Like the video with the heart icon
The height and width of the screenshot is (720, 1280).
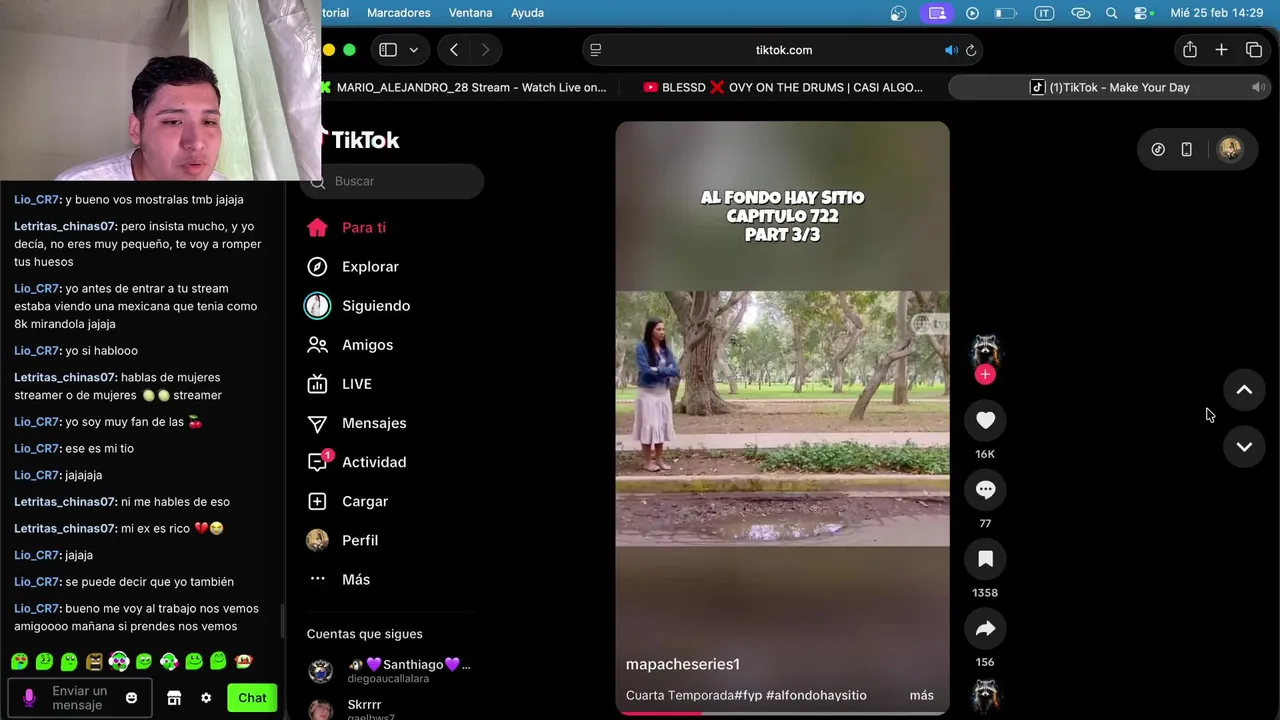[985, 421]
